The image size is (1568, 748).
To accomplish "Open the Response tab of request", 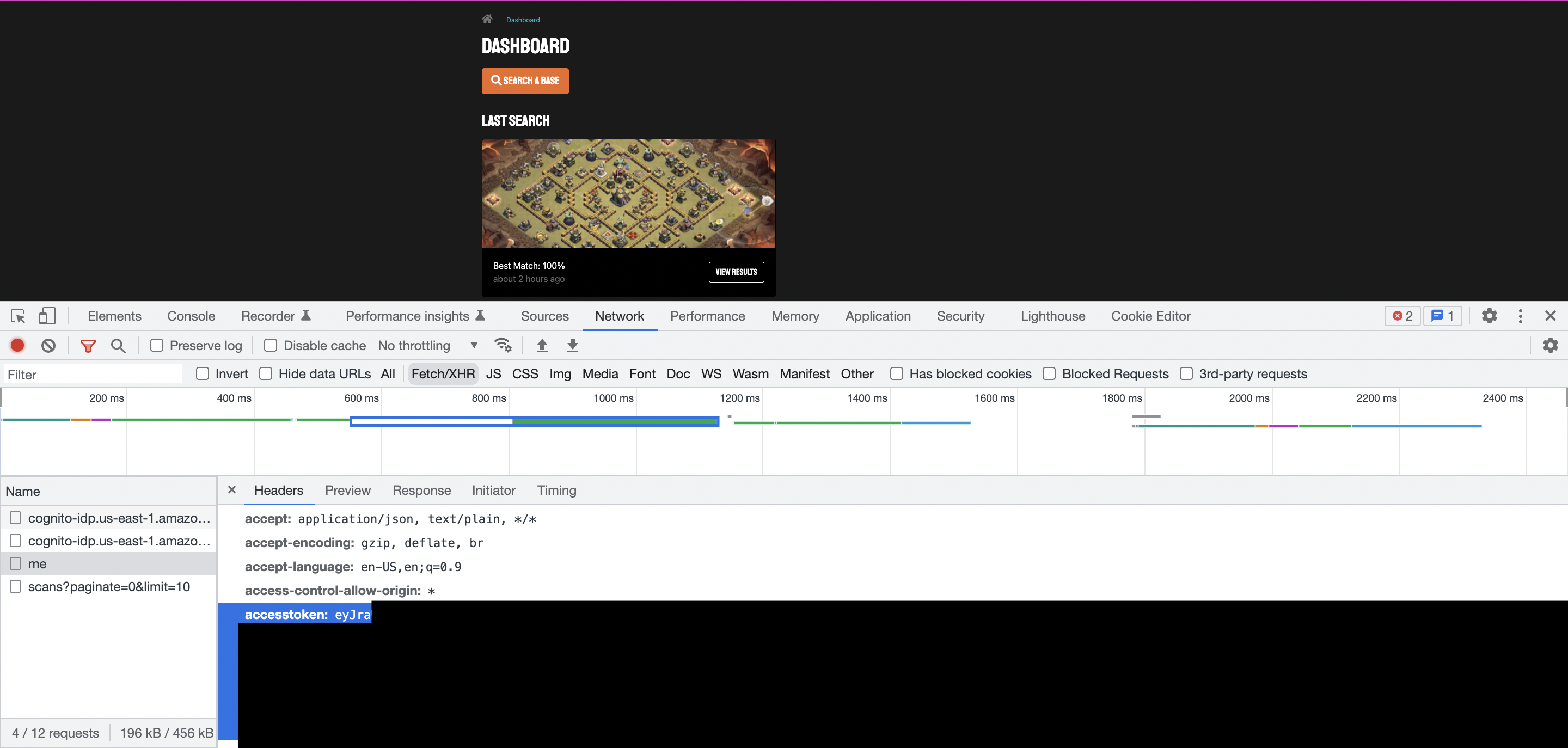I will click(x=421, y=491).
